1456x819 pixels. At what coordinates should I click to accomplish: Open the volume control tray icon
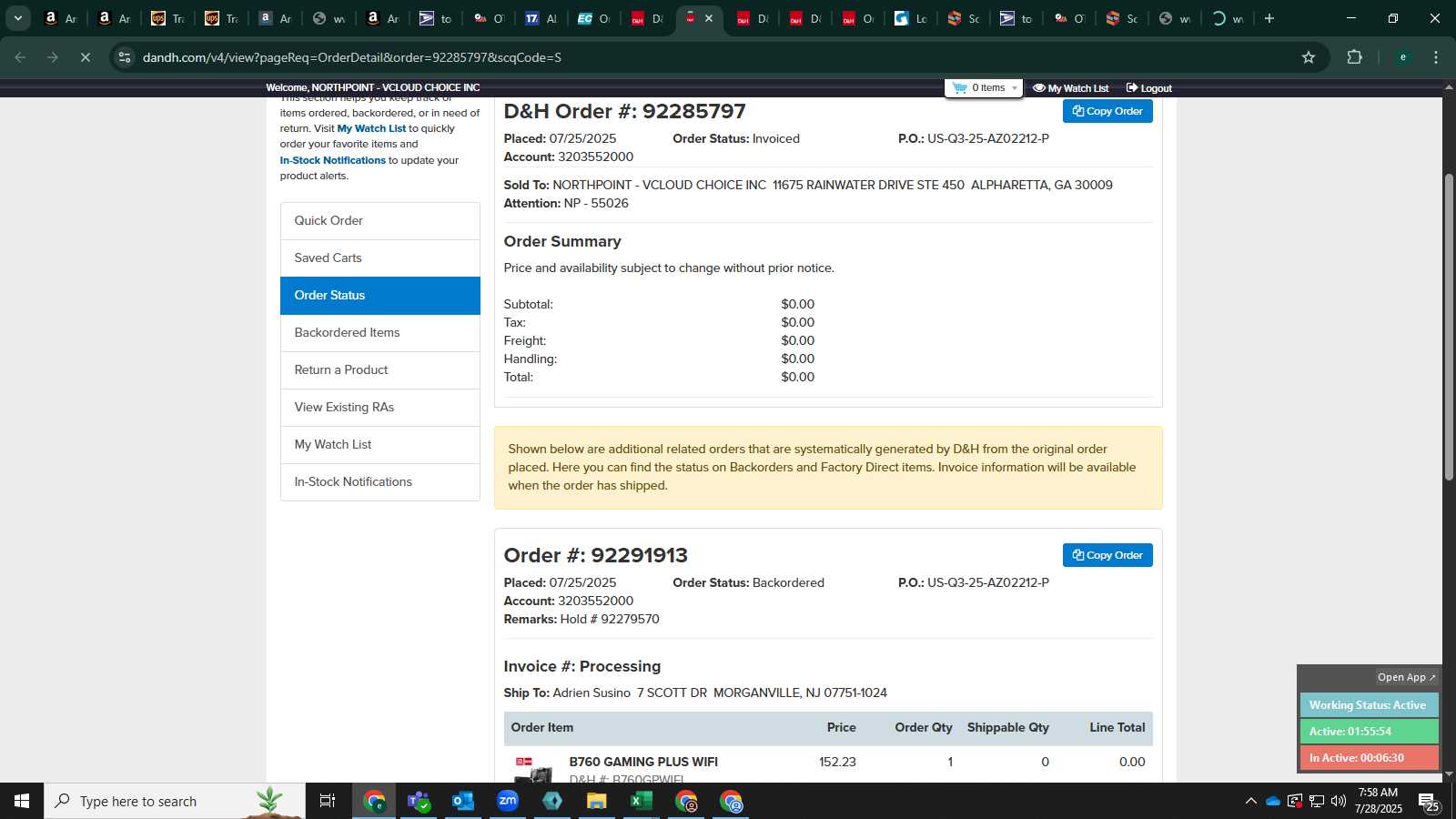pos(1339,801)
